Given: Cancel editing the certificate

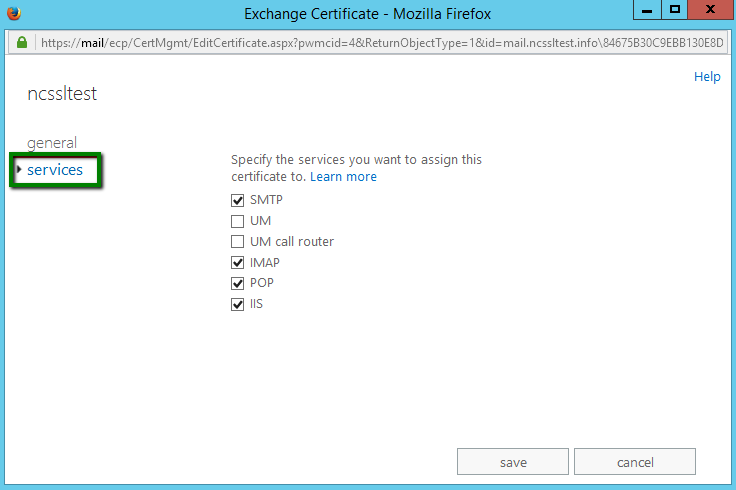Looking at the screenshot, I should click(x=635, y=462).
